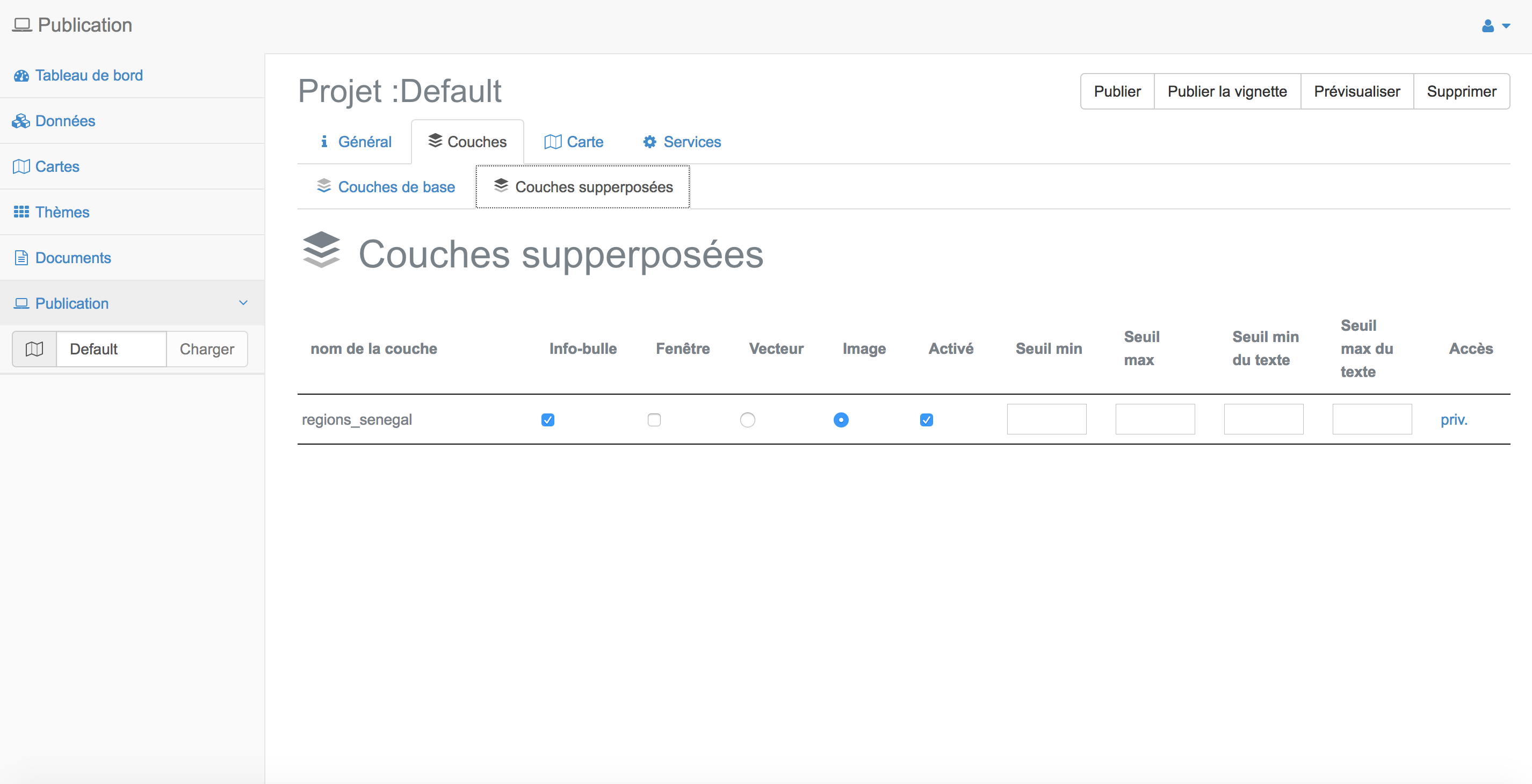The width and height of the screenshot is (1532, 784).
Task: Open the Default project selector
Action: point(111,349)
